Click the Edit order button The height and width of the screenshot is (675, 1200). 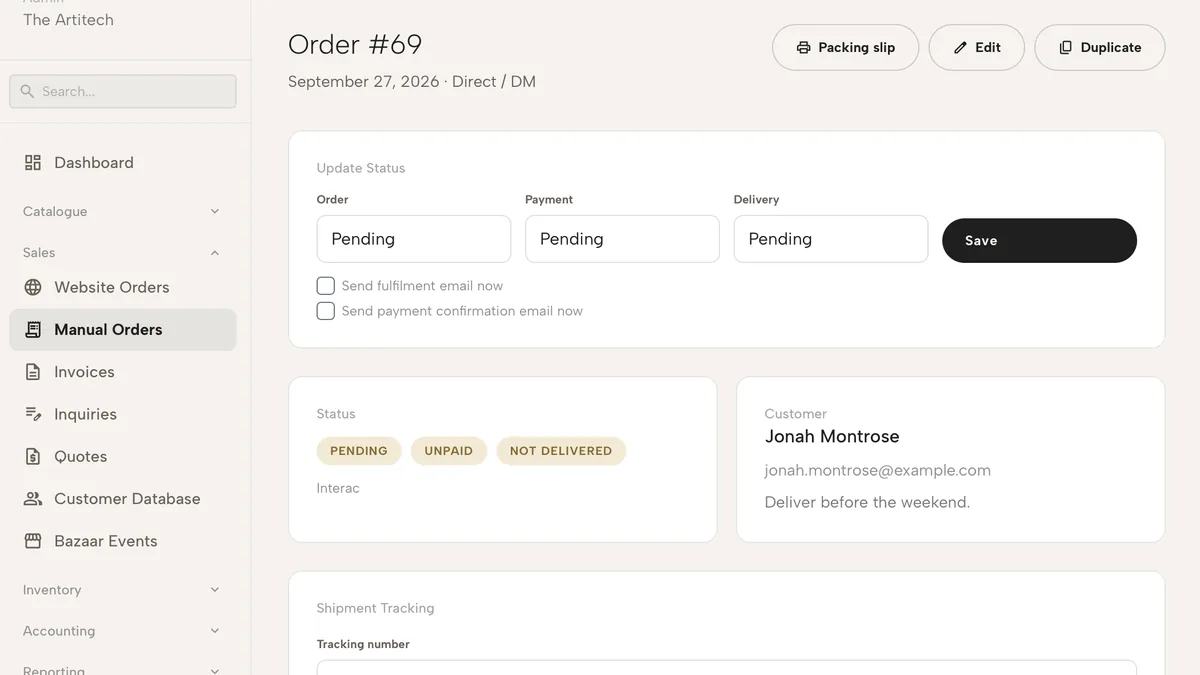(977, 47)
